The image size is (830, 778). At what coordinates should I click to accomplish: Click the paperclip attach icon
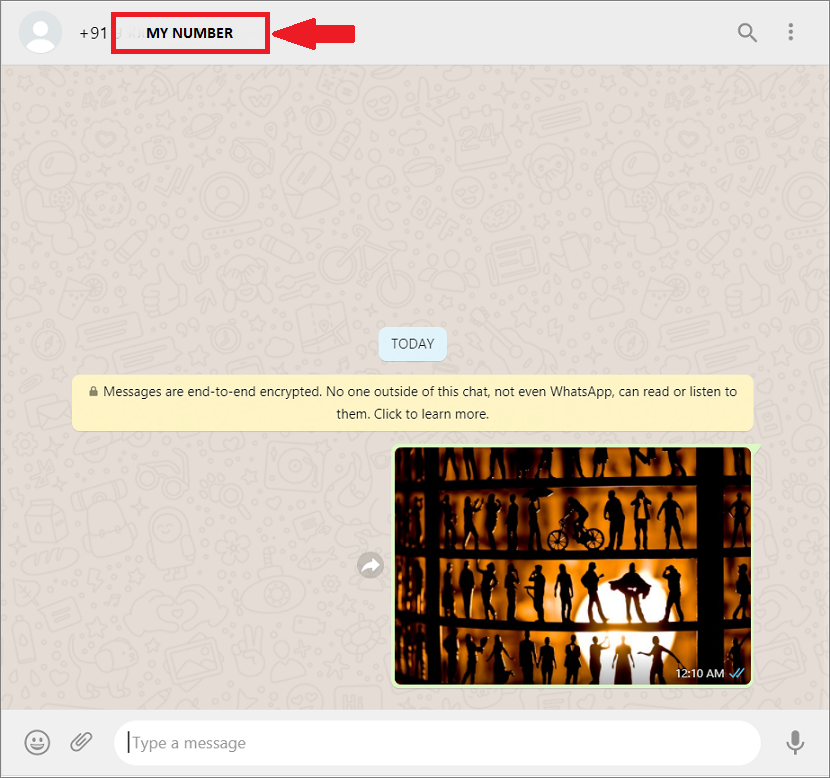coord(81,742)
